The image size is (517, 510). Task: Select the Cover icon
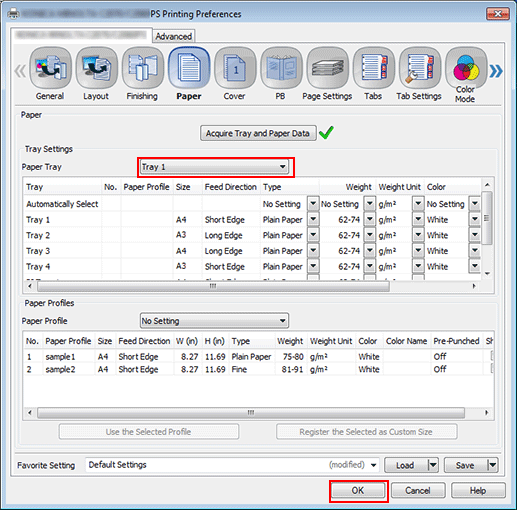click(235, 68)
